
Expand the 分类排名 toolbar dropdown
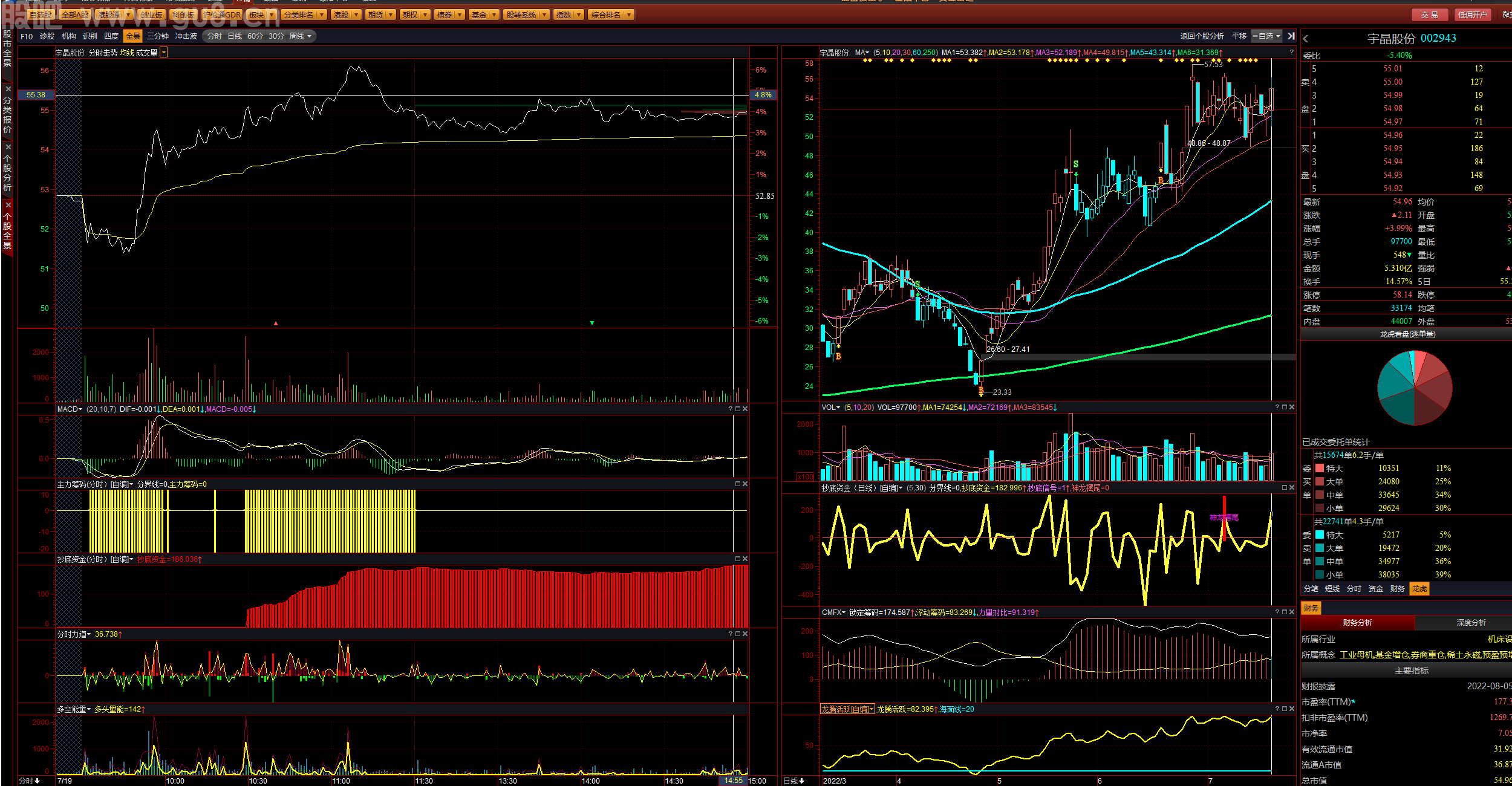click(322, 15)
